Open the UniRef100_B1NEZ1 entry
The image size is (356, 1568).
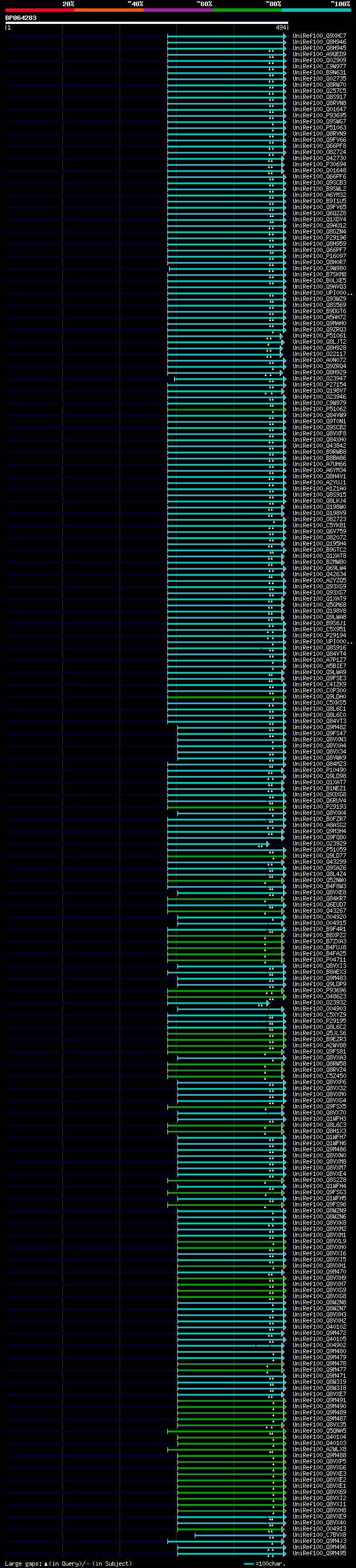319,789
